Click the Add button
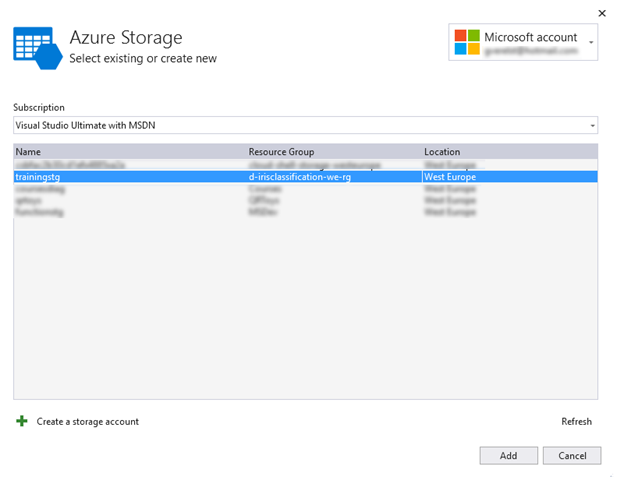624x477 pixels. (x=508, y=456)
